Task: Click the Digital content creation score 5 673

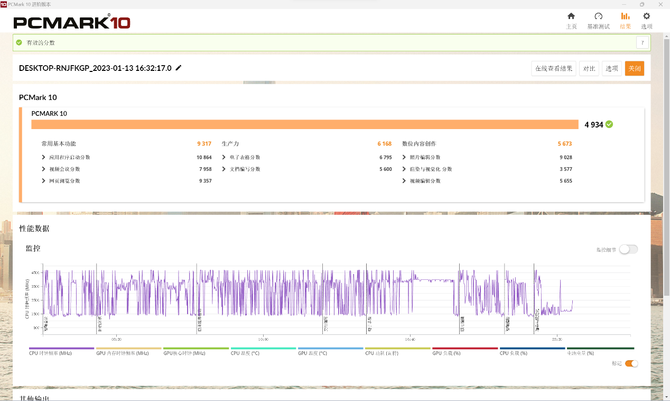Action: [564, 144]
